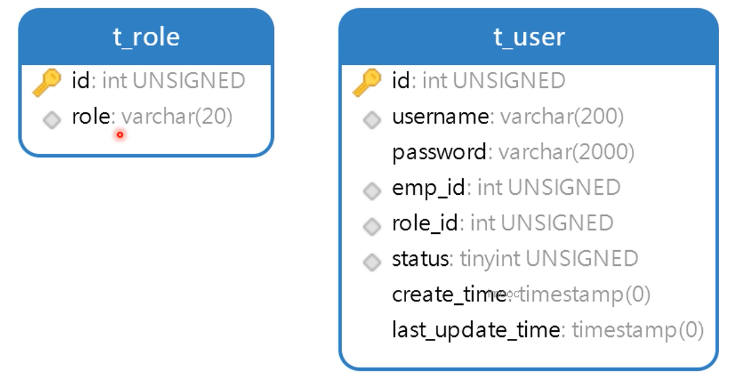Click the diamond icon beside role_id column
Viewport: 733px width, 384px height.
coord(372,226)
